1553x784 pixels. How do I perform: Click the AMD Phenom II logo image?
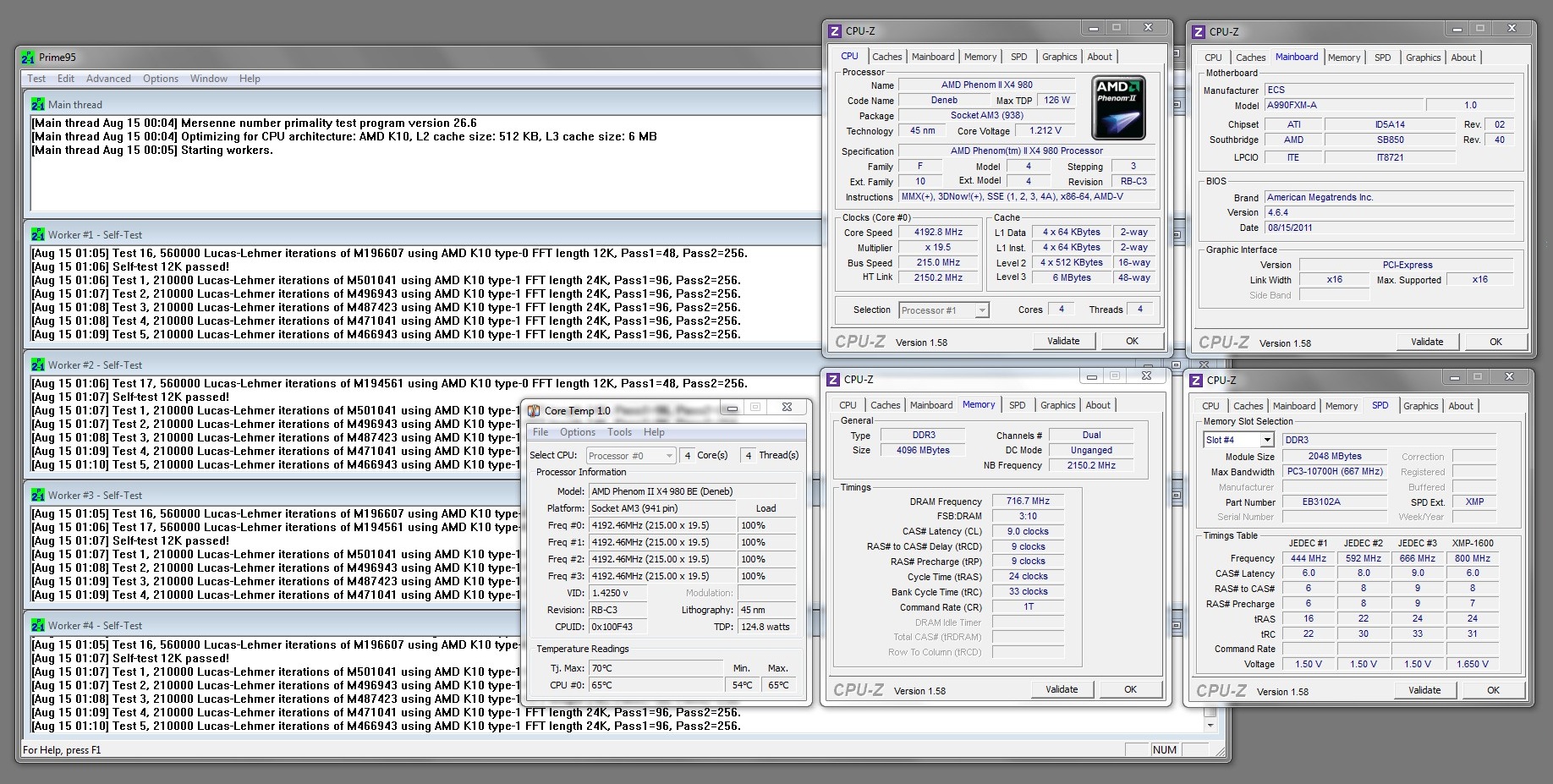[1118, 108]
